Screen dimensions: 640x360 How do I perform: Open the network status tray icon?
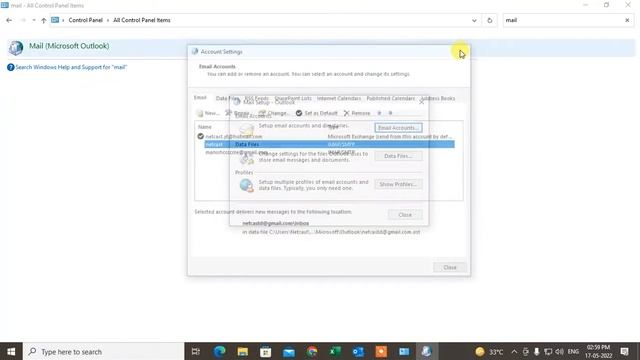point(548,351)
